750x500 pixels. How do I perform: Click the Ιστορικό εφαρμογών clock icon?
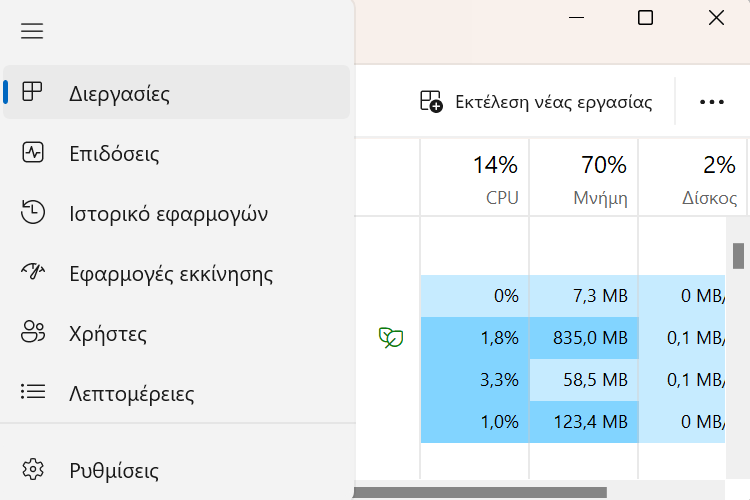tap(33, 212)
